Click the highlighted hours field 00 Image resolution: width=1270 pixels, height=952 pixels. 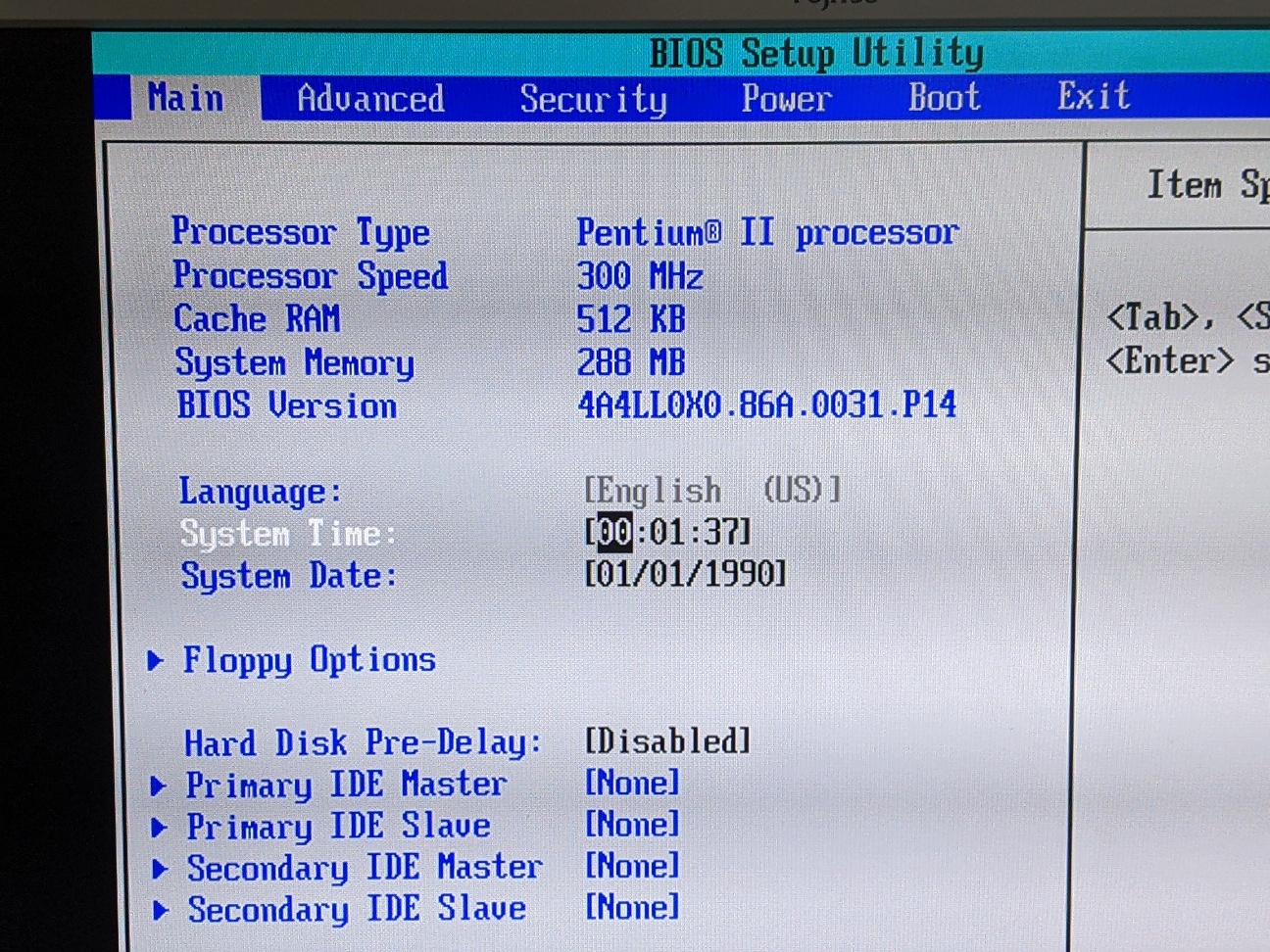click(615, 532)
